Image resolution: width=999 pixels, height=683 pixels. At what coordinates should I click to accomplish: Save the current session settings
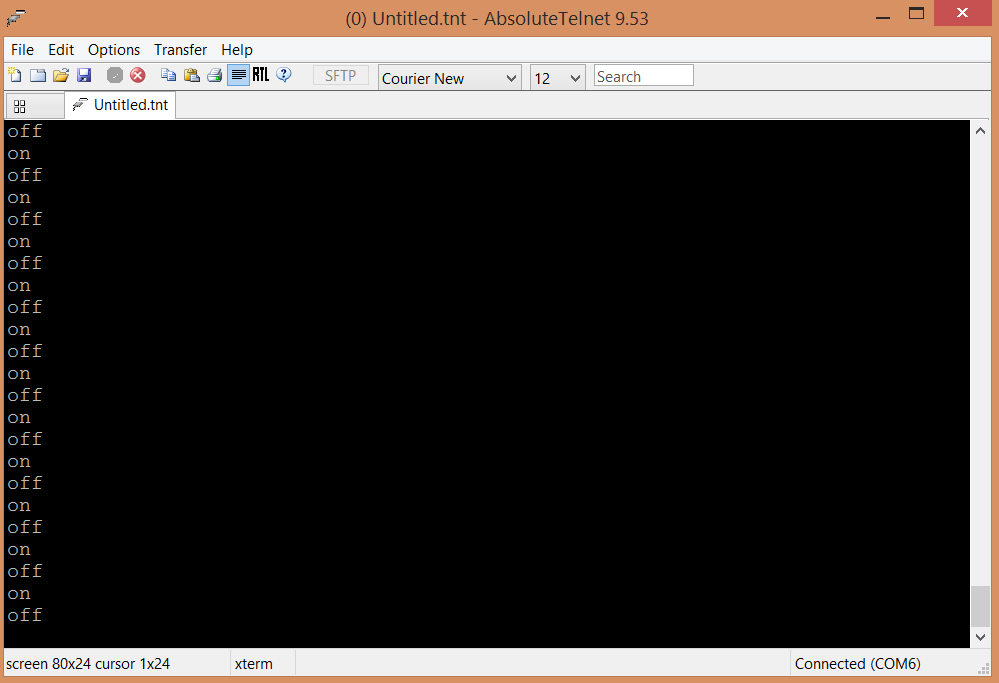coord(84,75)
